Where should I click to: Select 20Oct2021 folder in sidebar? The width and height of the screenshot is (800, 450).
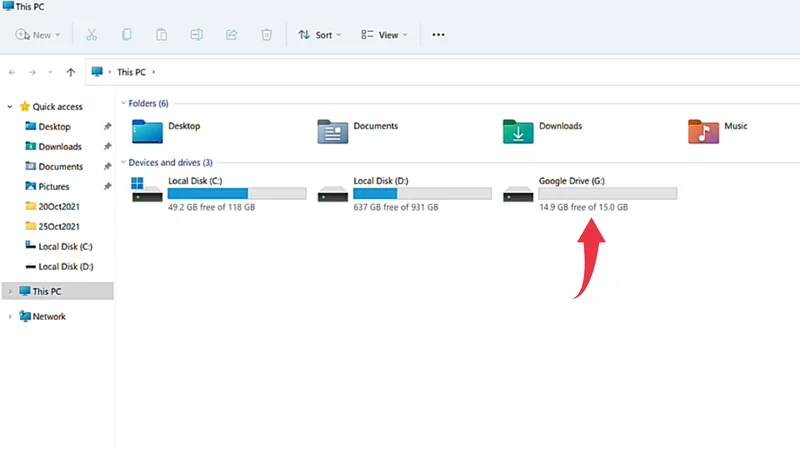pos(59,206)
